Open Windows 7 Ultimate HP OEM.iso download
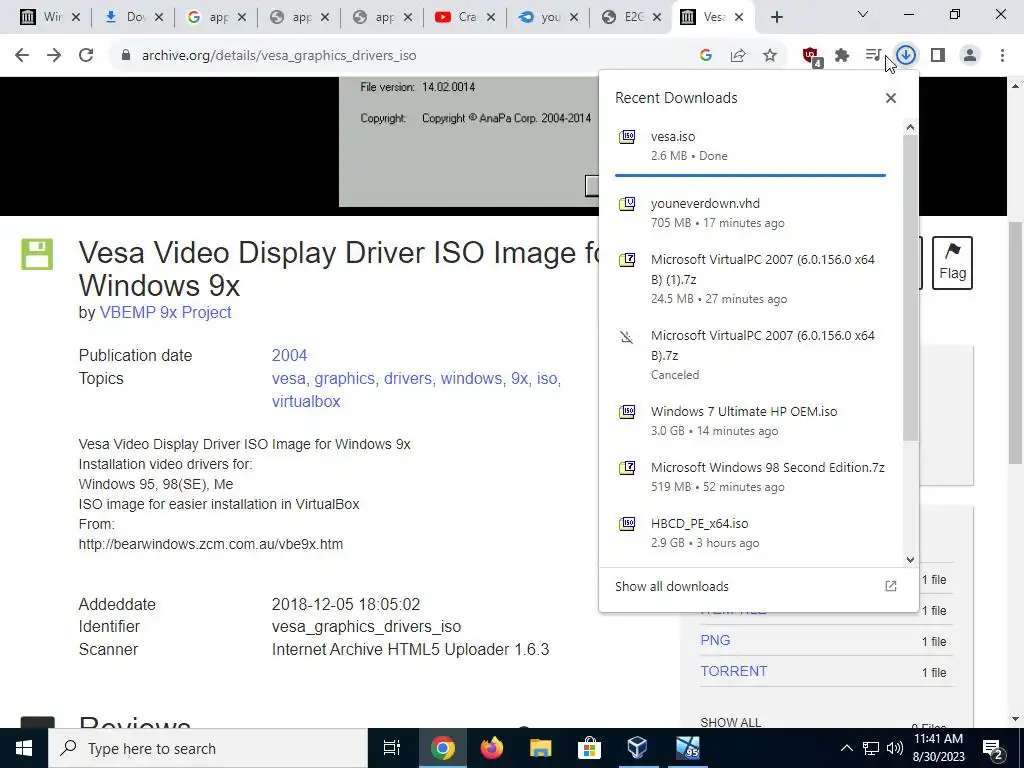This screenshot has width=1024, height=768. [x=750, y=421]
